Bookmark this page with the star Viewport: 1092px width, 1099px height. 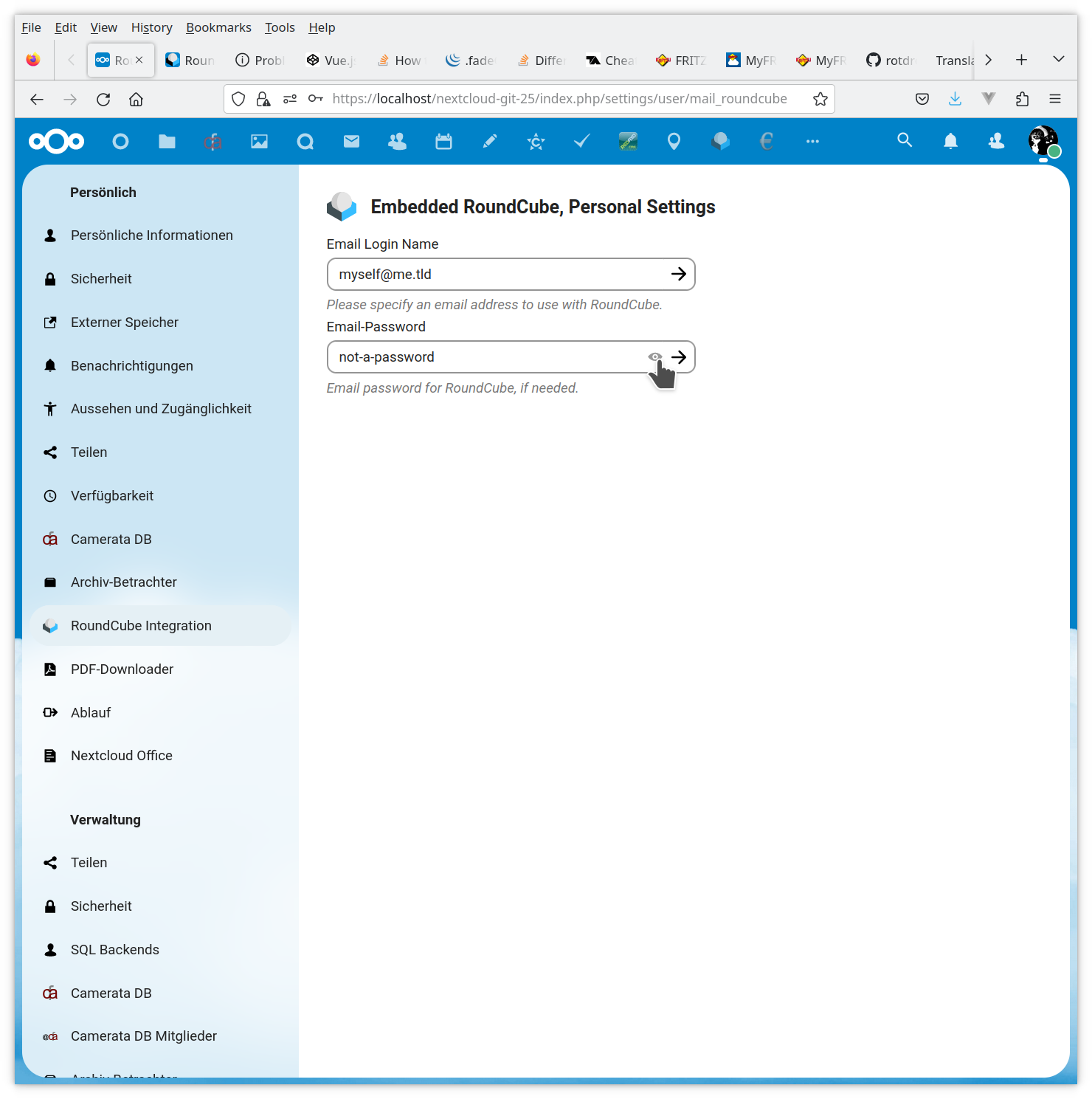[820, 99]
